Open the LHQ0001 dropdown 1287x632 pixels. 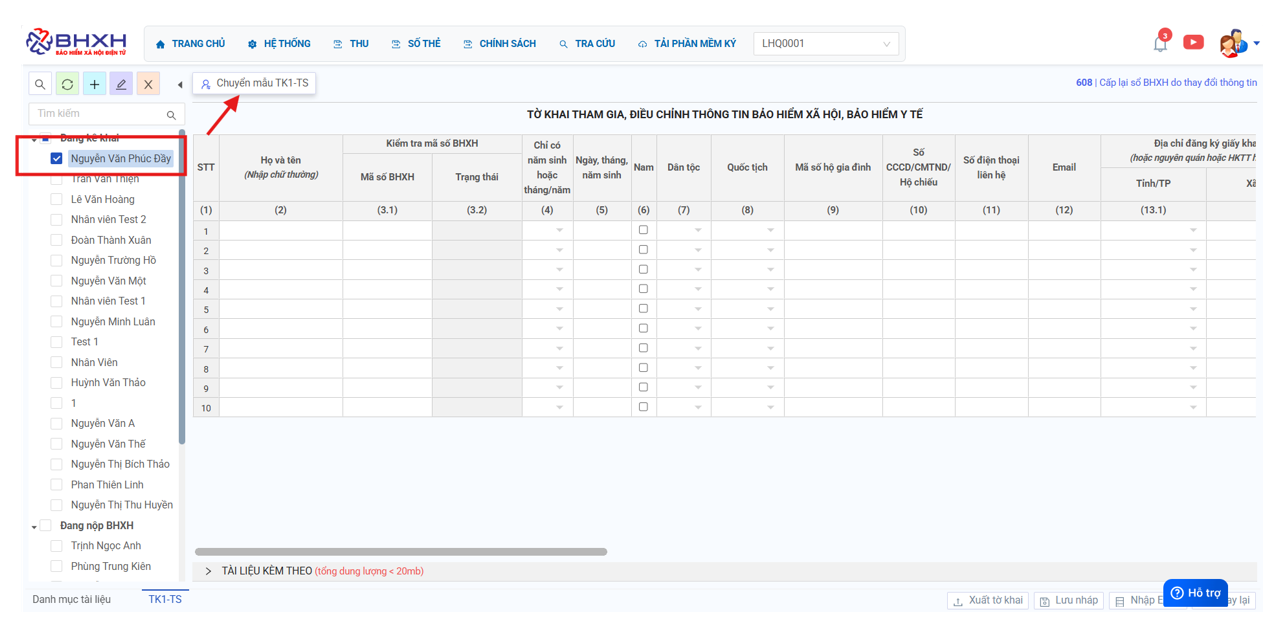(x=825, y=44)
